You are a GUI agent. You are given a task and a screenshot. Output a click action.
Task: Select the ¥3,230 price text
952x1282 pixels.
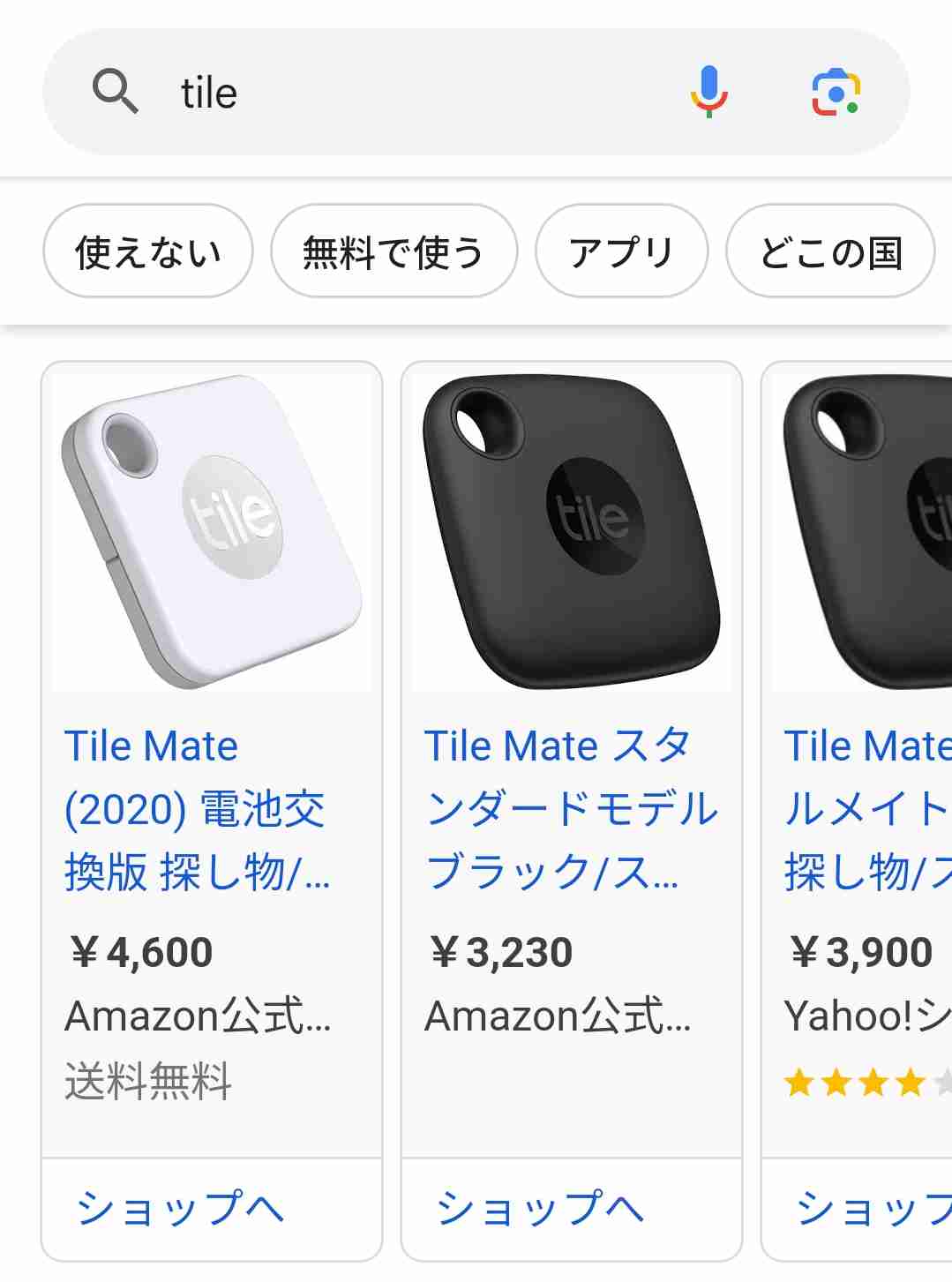500,953
